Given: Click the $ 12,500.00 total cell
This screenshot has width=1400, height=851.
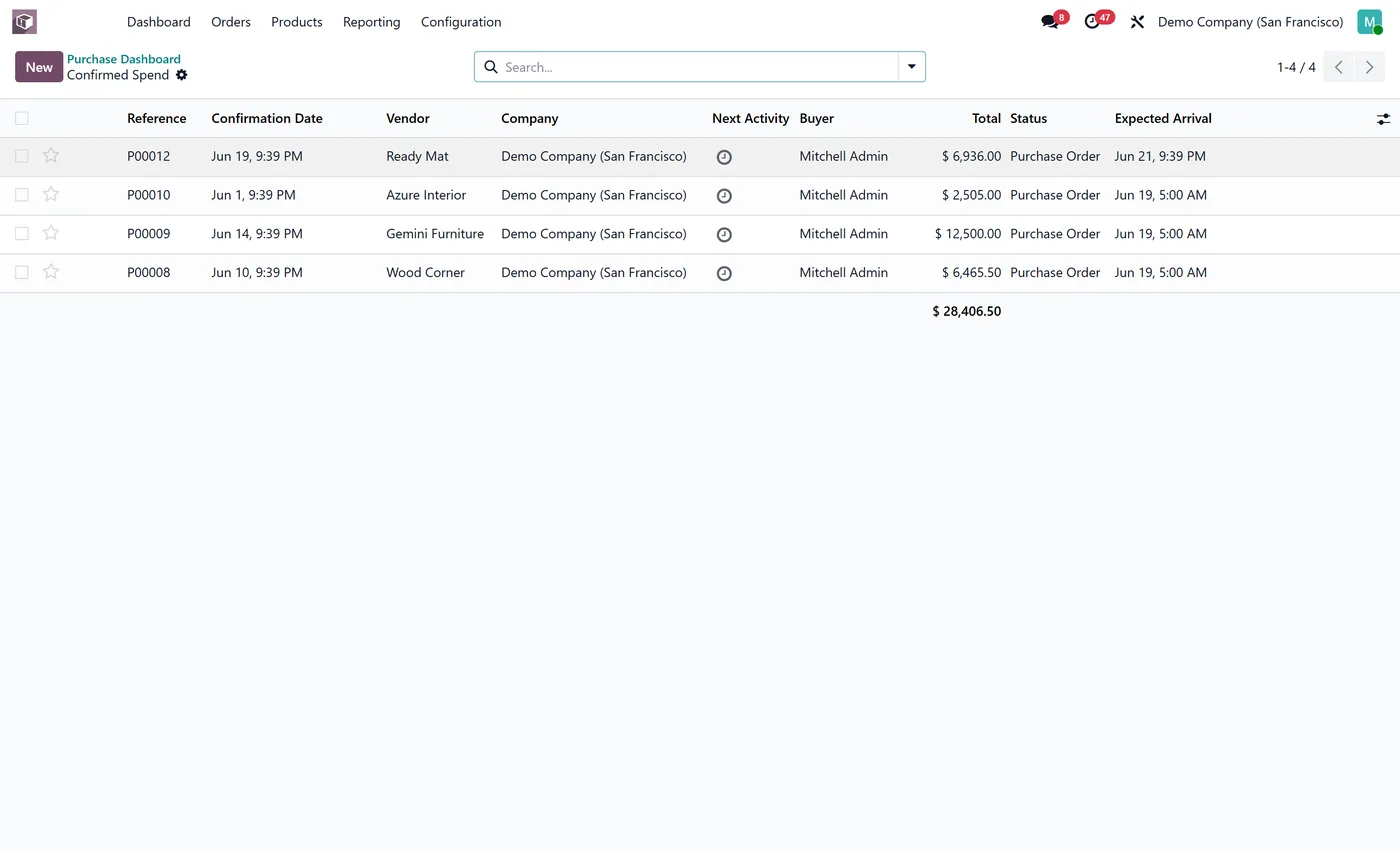Looking at the screenshot, I should [968, 233].
